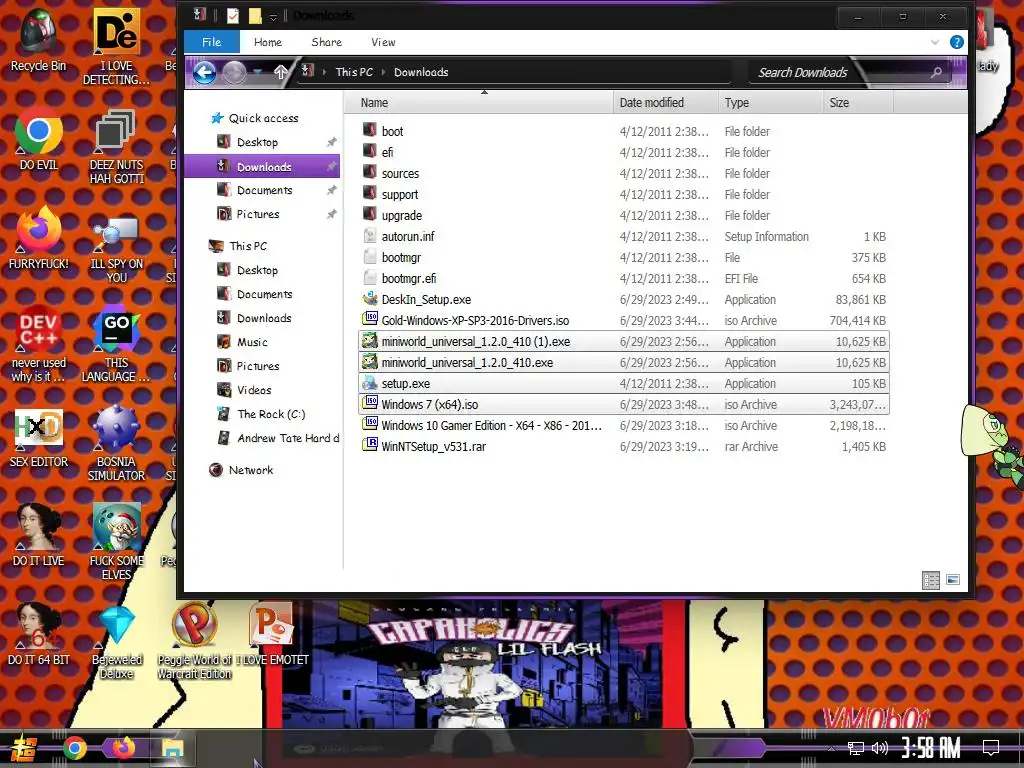
Task: Open the Home ribbon tab
Action: tap(268, 42)
